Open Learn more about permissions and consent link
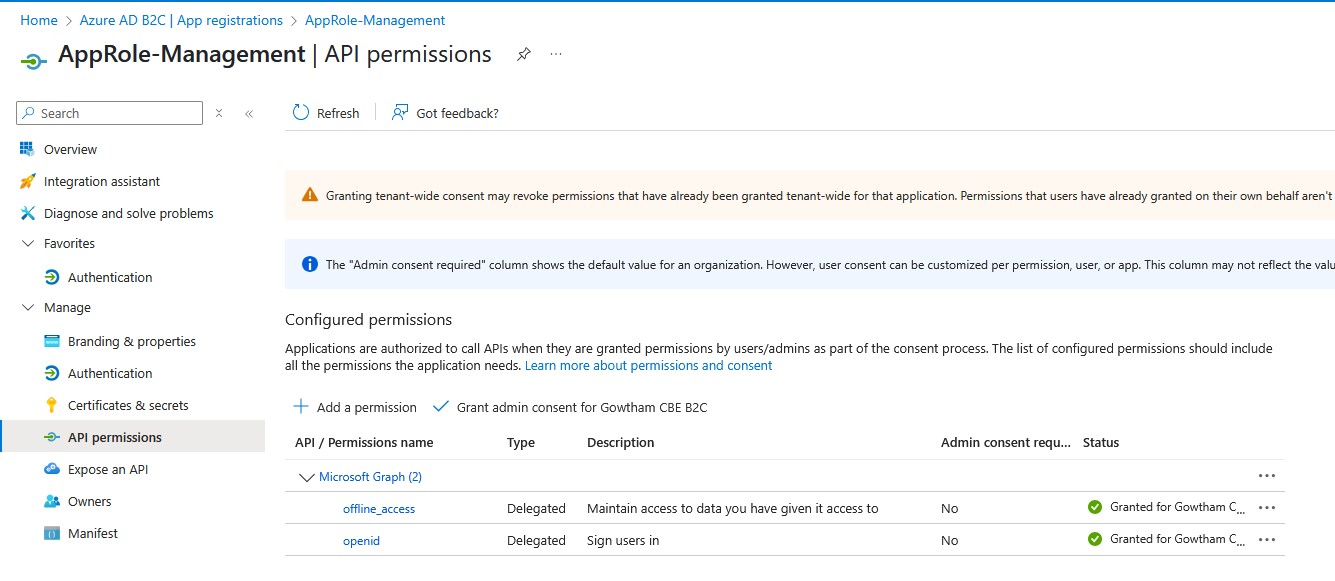Screen dimensions: 1335x581 coord(648,365)
